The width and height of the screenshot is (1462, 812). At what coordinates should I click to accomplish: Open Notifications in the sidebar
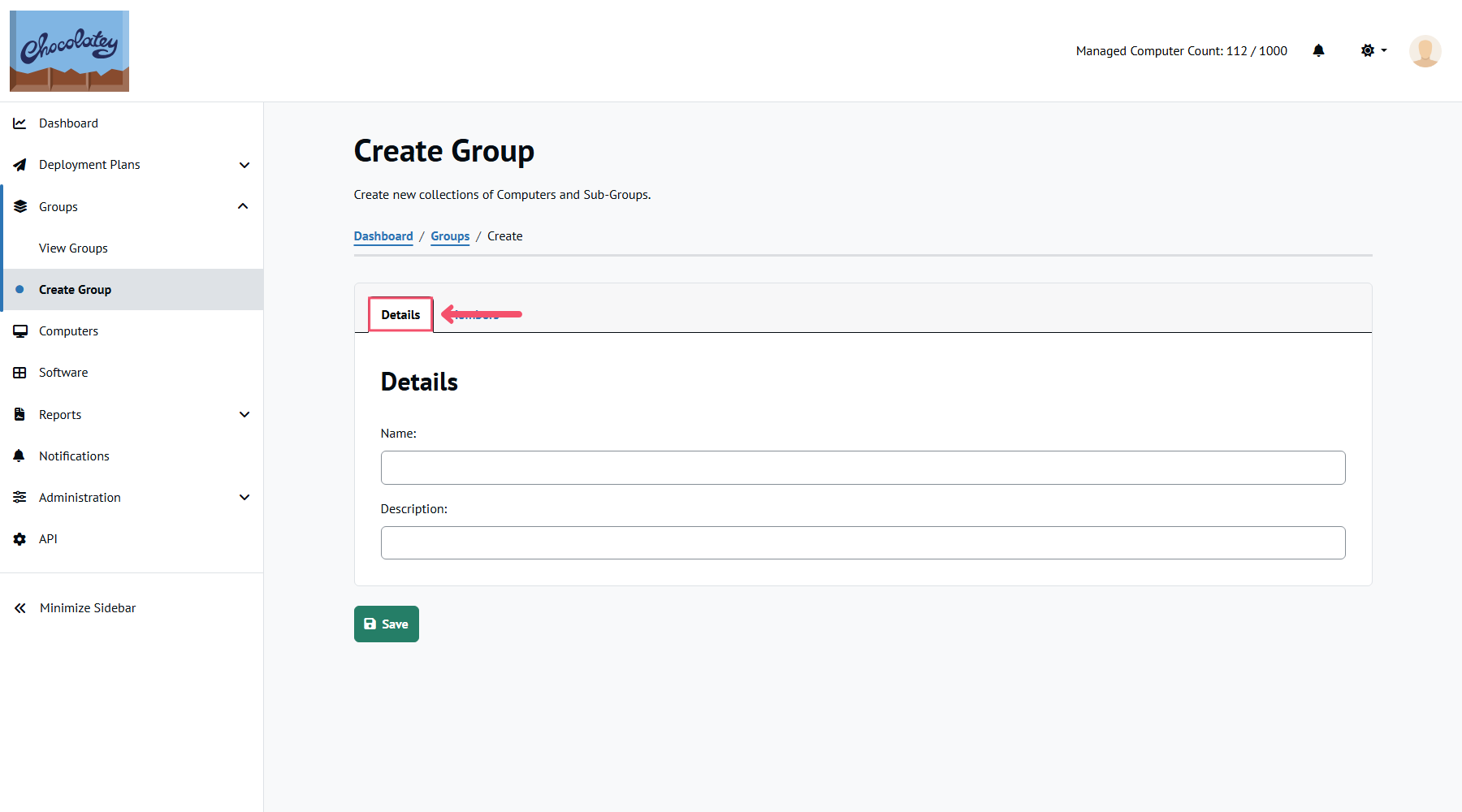click(x=132, y=456)
